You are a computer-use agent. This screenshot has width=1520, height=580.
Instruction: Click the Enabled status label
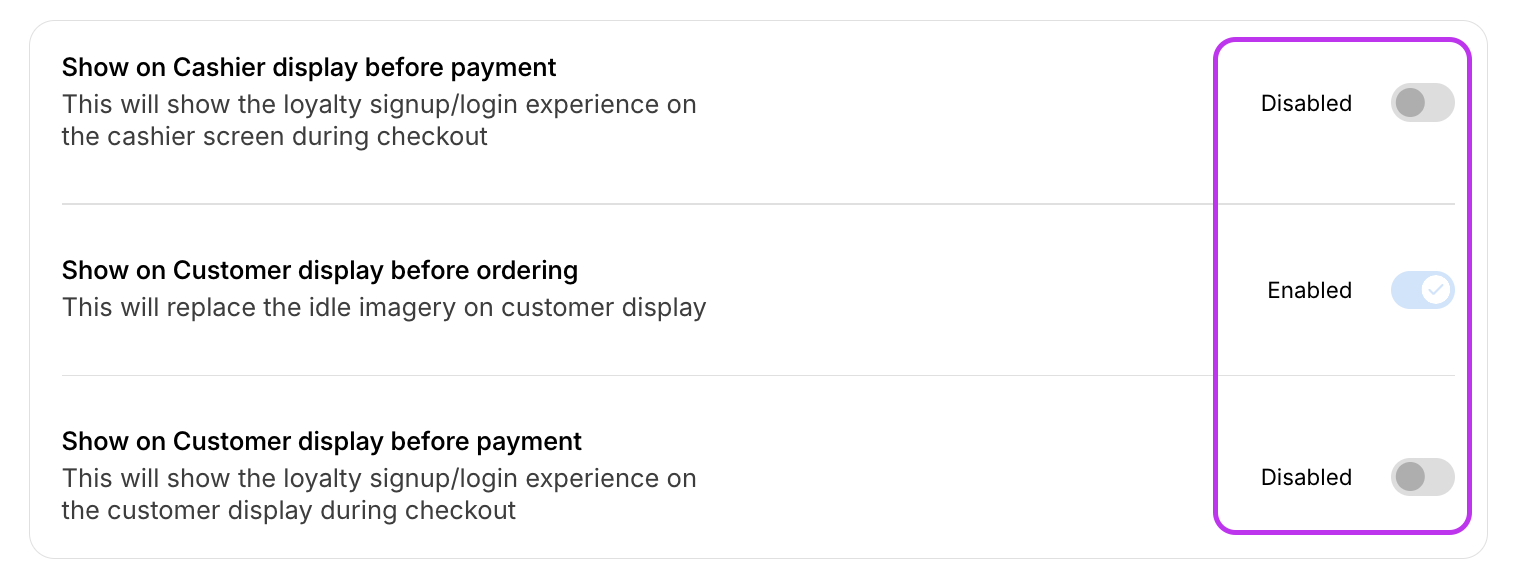point(1309,290)
